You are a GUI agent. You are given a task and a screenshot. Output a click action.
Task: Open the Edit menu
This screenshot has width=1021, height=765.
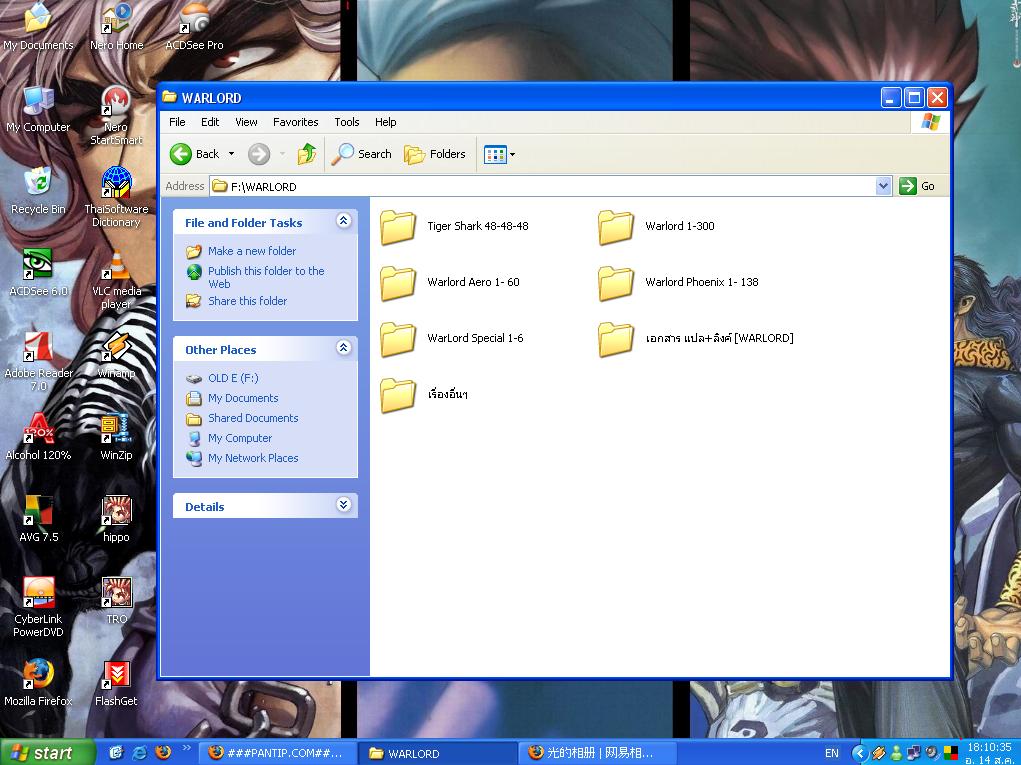210,122
